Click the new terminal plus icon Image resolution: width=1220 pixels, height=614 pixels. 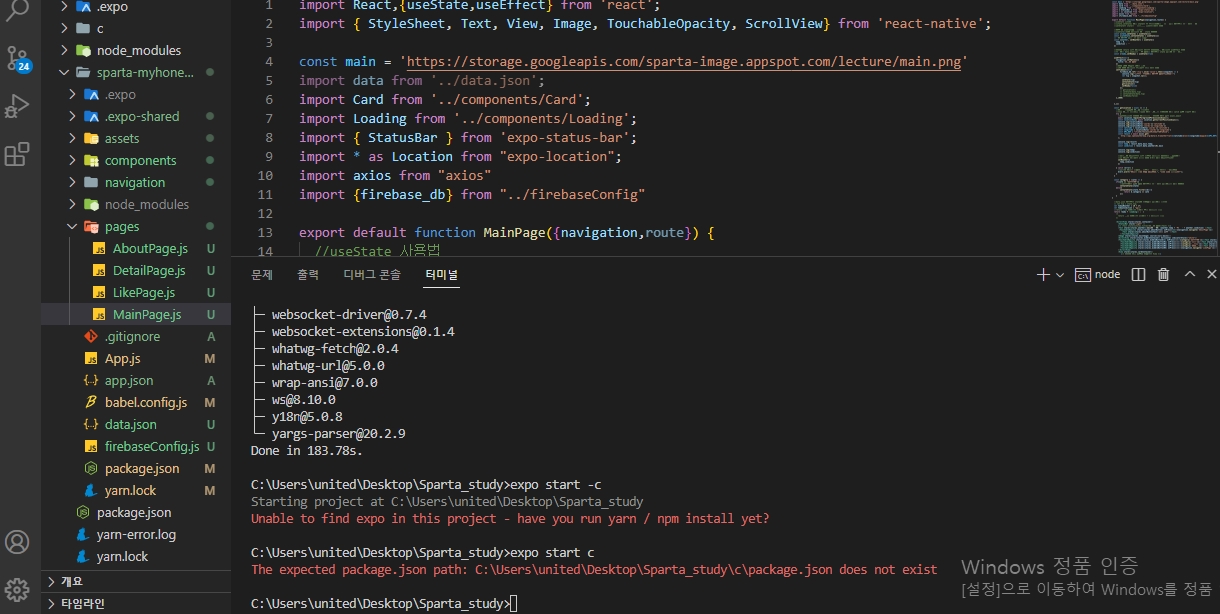(1043, 274)
